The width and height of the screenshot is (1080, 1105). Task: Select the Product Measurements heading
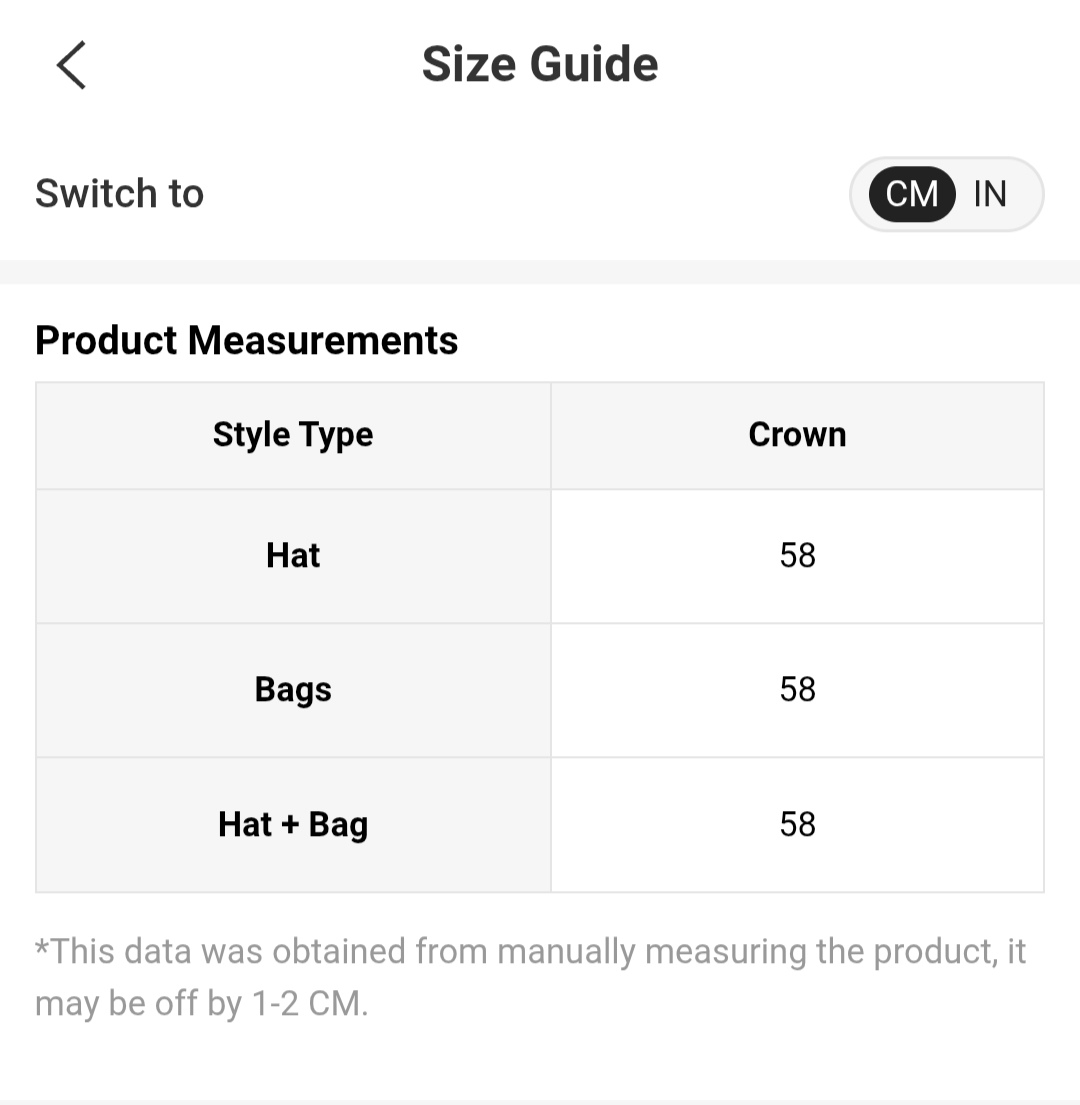pos(246,341)
